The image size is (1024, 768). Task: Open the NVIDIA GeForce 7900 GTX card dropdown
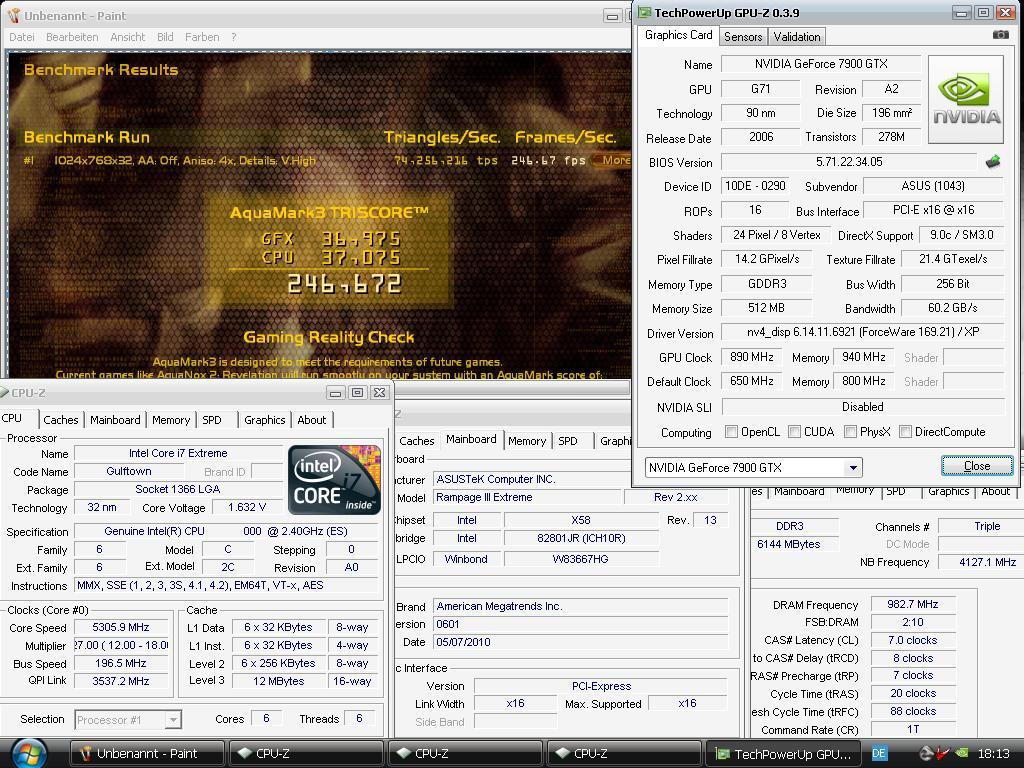pos(852,468)
